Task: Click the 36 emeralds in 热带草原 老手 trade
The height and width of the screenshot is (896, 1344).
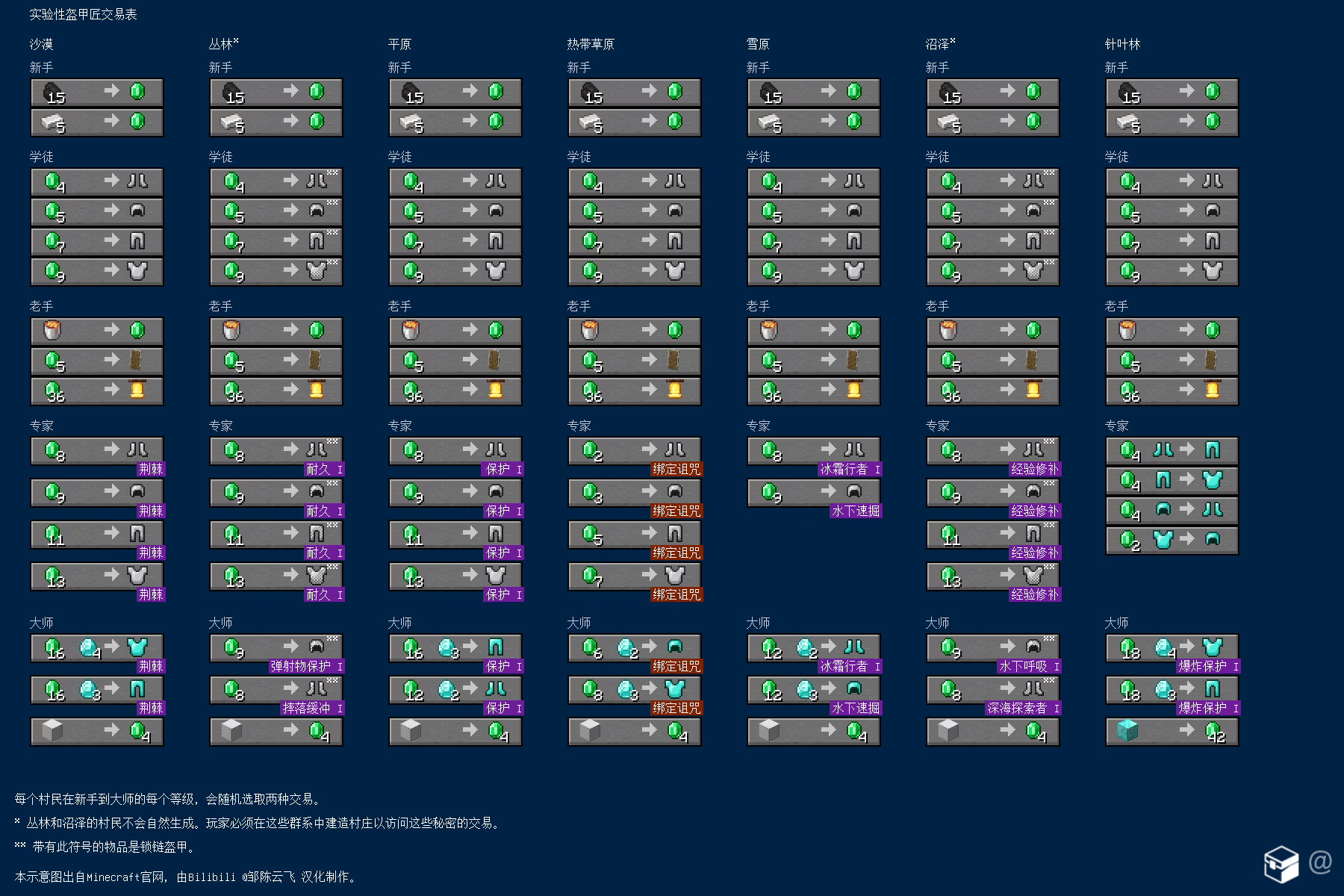Action: (x=592, y=392)
